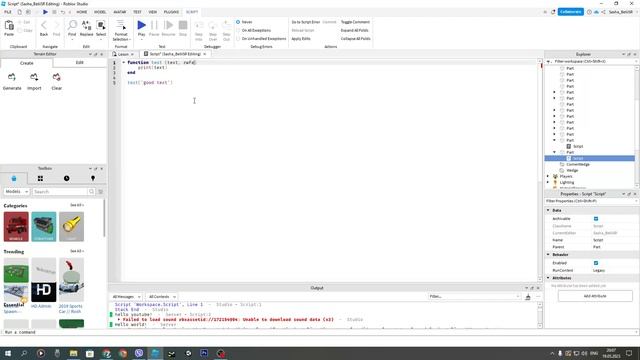Click the Stop test icon
Screen dimensions: 640x360
click(183, 26)
